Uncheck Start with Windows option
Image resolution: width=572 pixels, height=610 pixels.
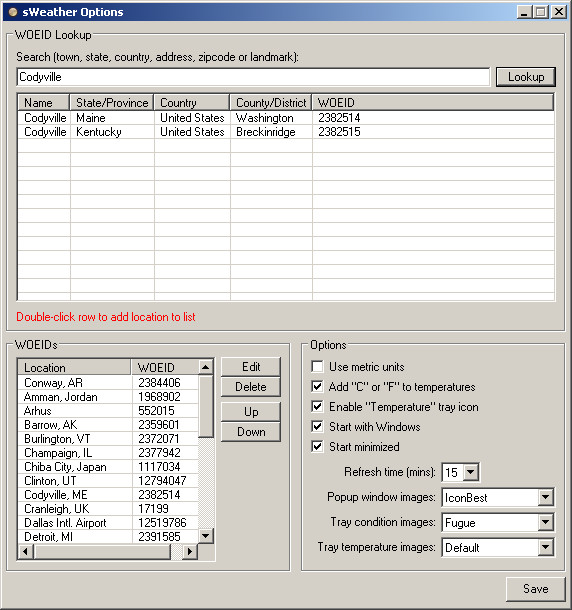click(317, 426)
